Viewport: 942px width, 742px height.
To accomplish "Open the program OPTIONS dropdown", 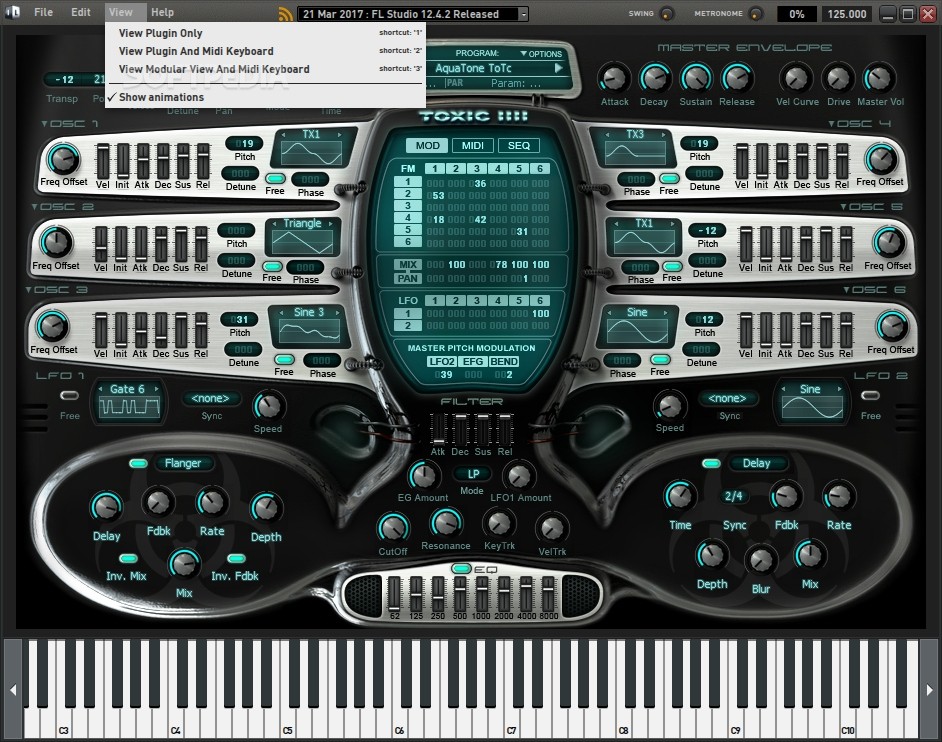I will 541,53.
